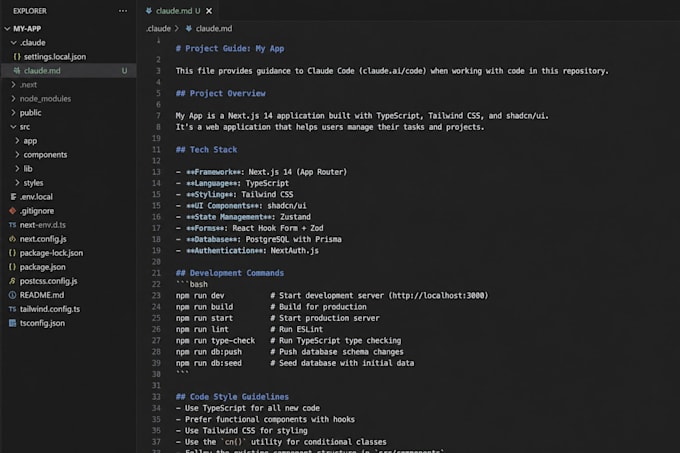Click the TS icon of next-env.d.ts
Image resolution: width=680 pixels, height=453 pixels.
(13, 225)
